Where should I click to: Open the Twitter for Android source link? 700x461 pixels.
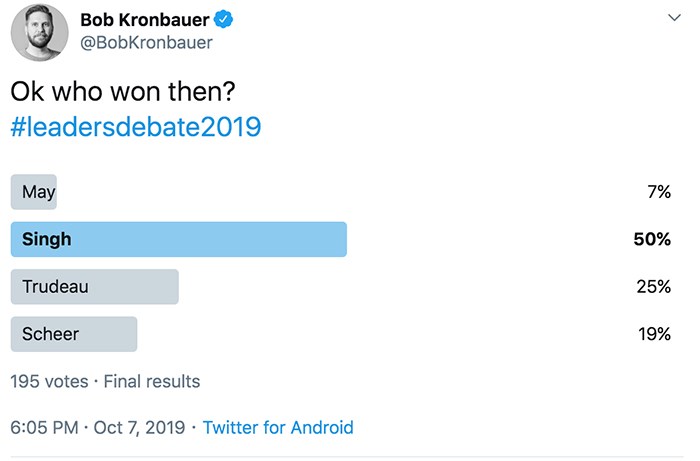[x=278, y=428]
